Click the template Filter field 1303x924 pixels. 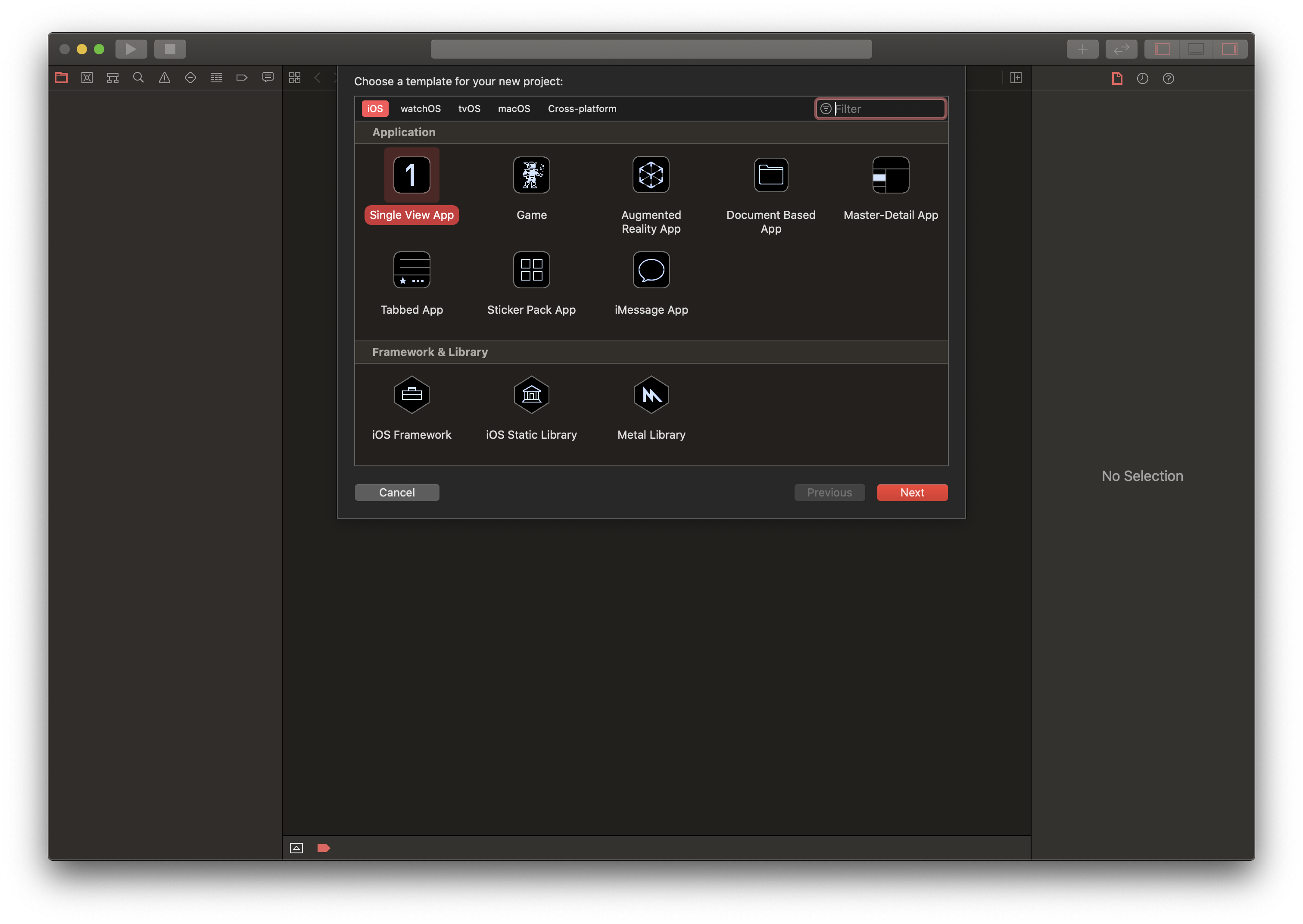point(886,109)
